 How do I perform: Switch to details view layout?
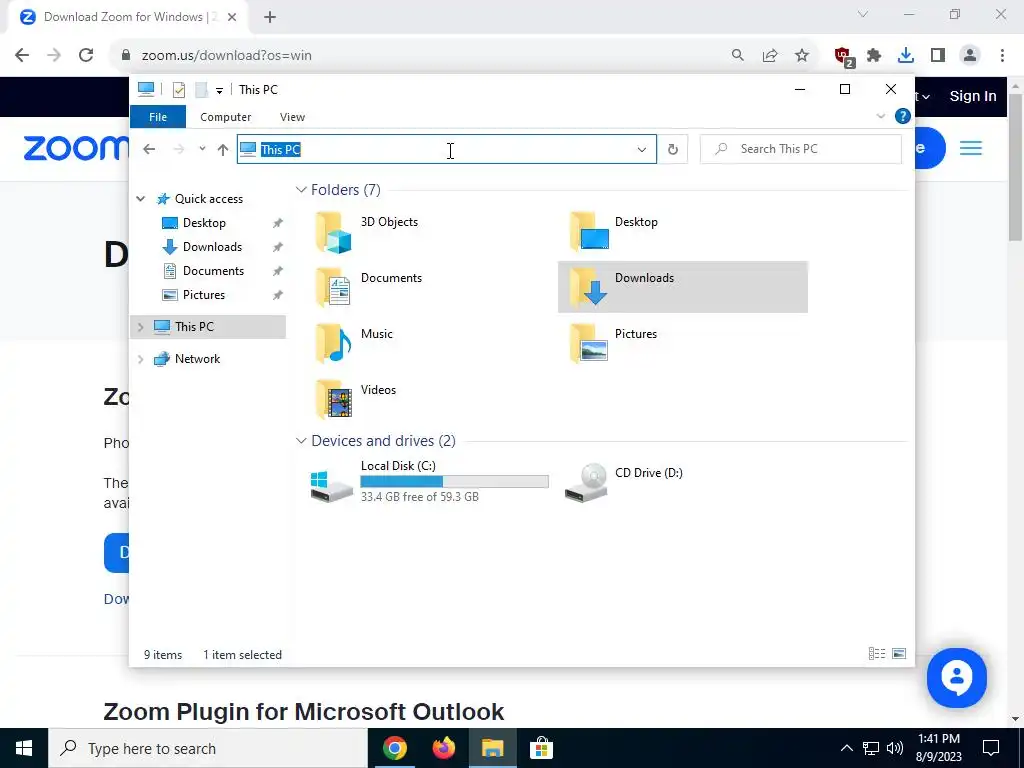[x=876, y=654]
